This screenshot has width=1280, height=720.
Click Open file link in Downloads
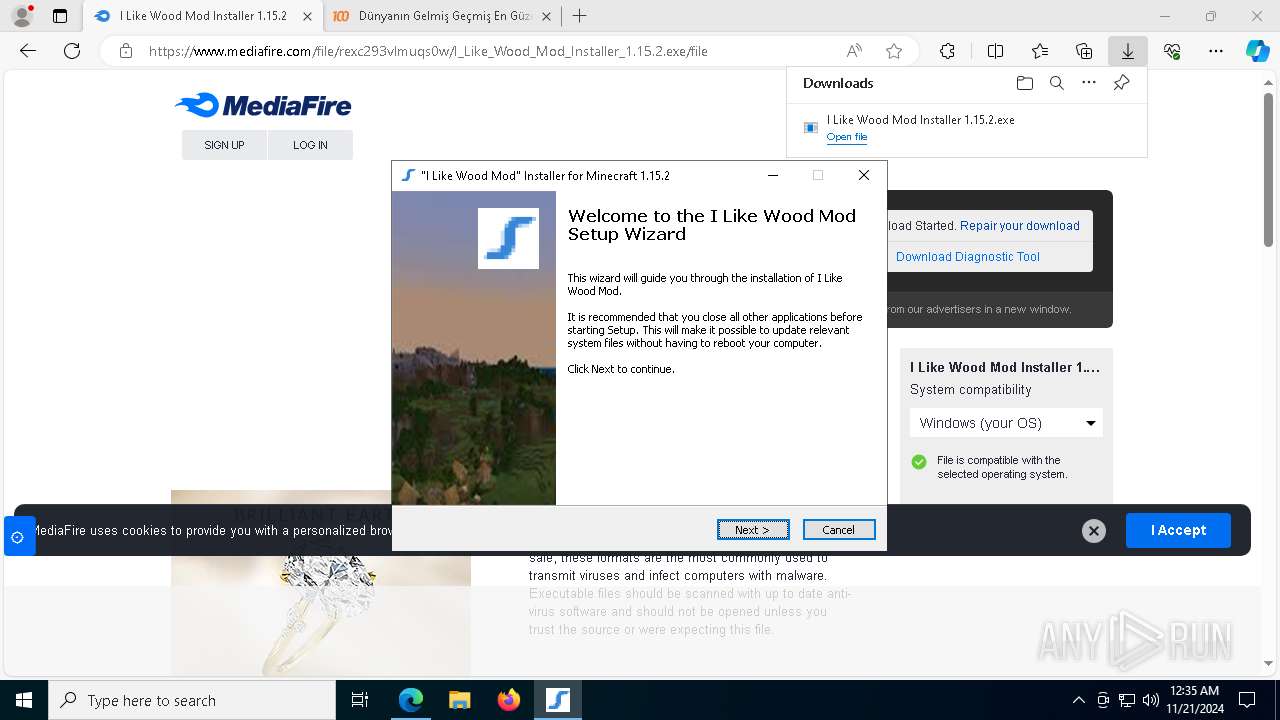847,137
